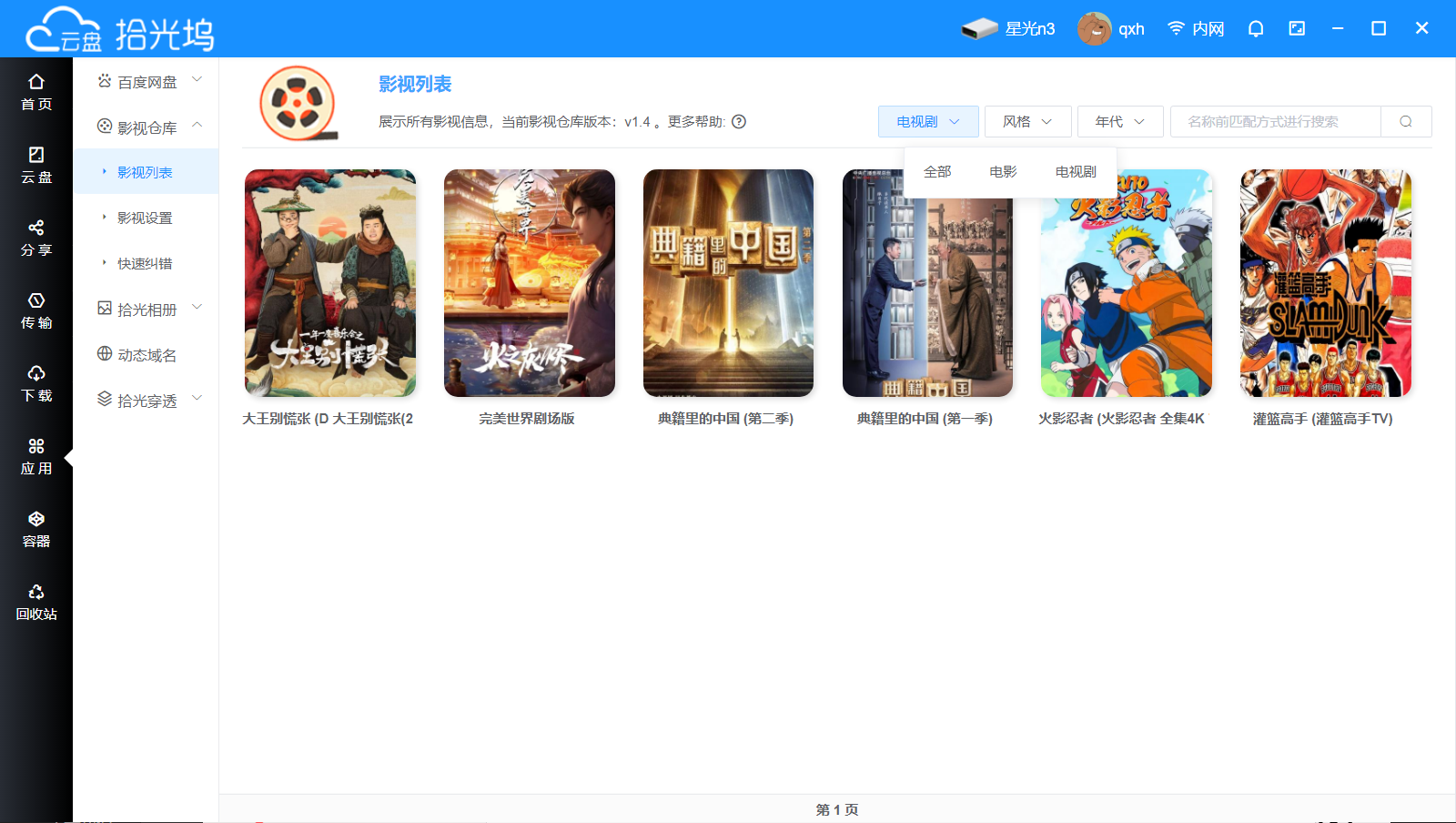This screenshot has height=823, width=1456.
Task: Select 电视剧 option in dropdown list
Action: tap(1076, 171)
